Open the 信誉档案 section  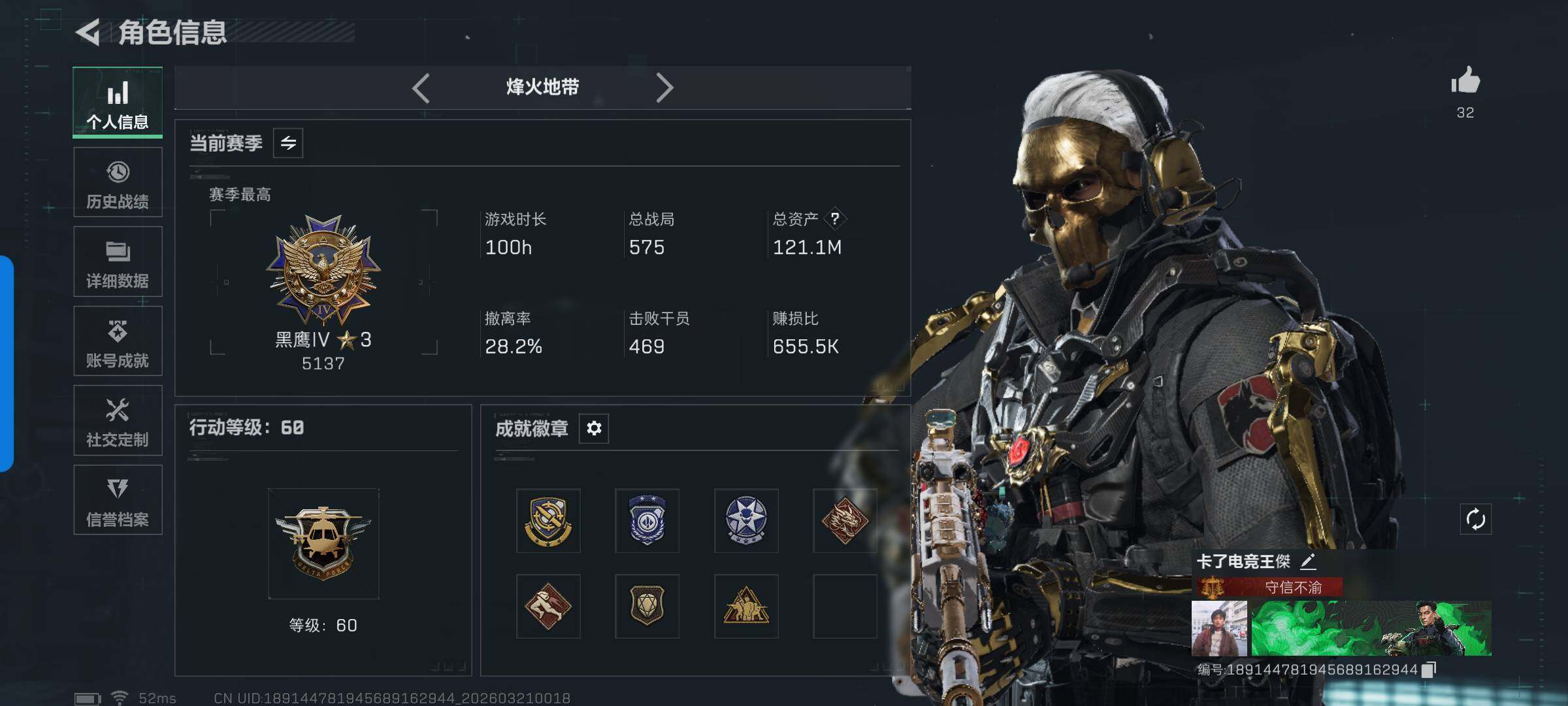click(x=118, y=500)
